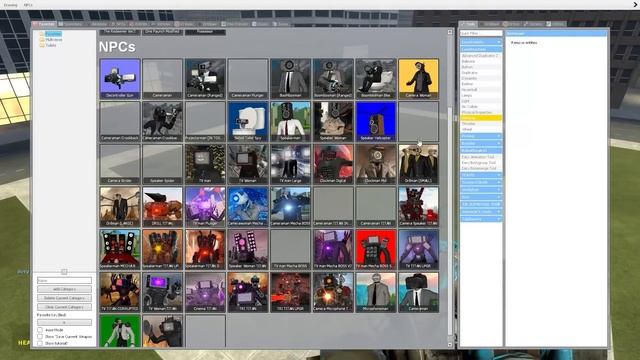The height and width of the screenshot is (360, 640).
Task: Spawn the TV man NPC
Action: coord(205,164)
